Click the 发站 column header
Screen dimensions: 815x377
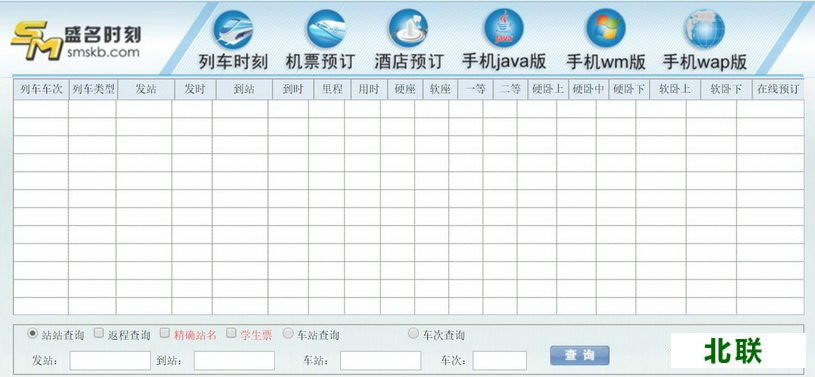[146, 89]
